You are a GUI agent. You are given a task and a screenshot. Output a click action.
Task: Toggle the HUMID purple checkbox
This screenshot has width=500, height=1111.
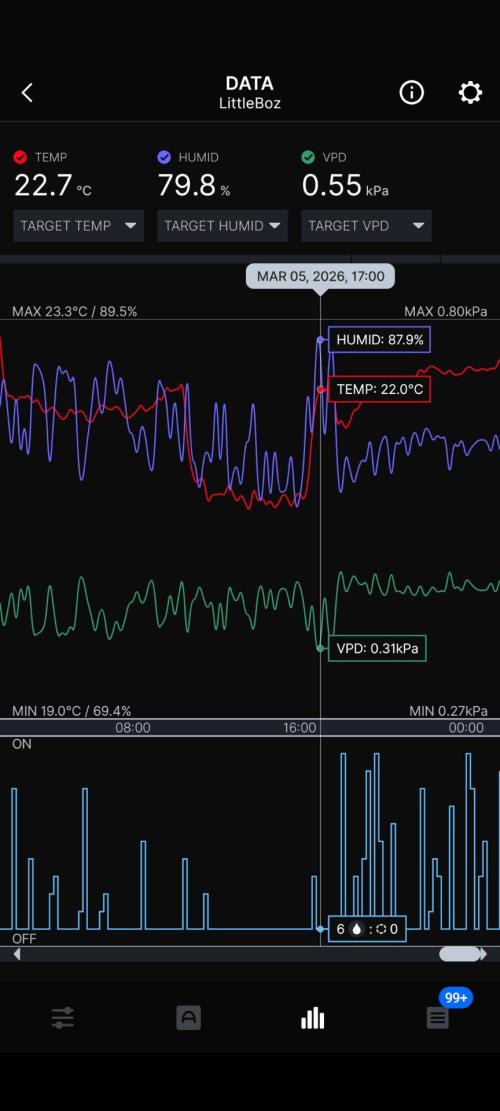click(x=164, y=157)
